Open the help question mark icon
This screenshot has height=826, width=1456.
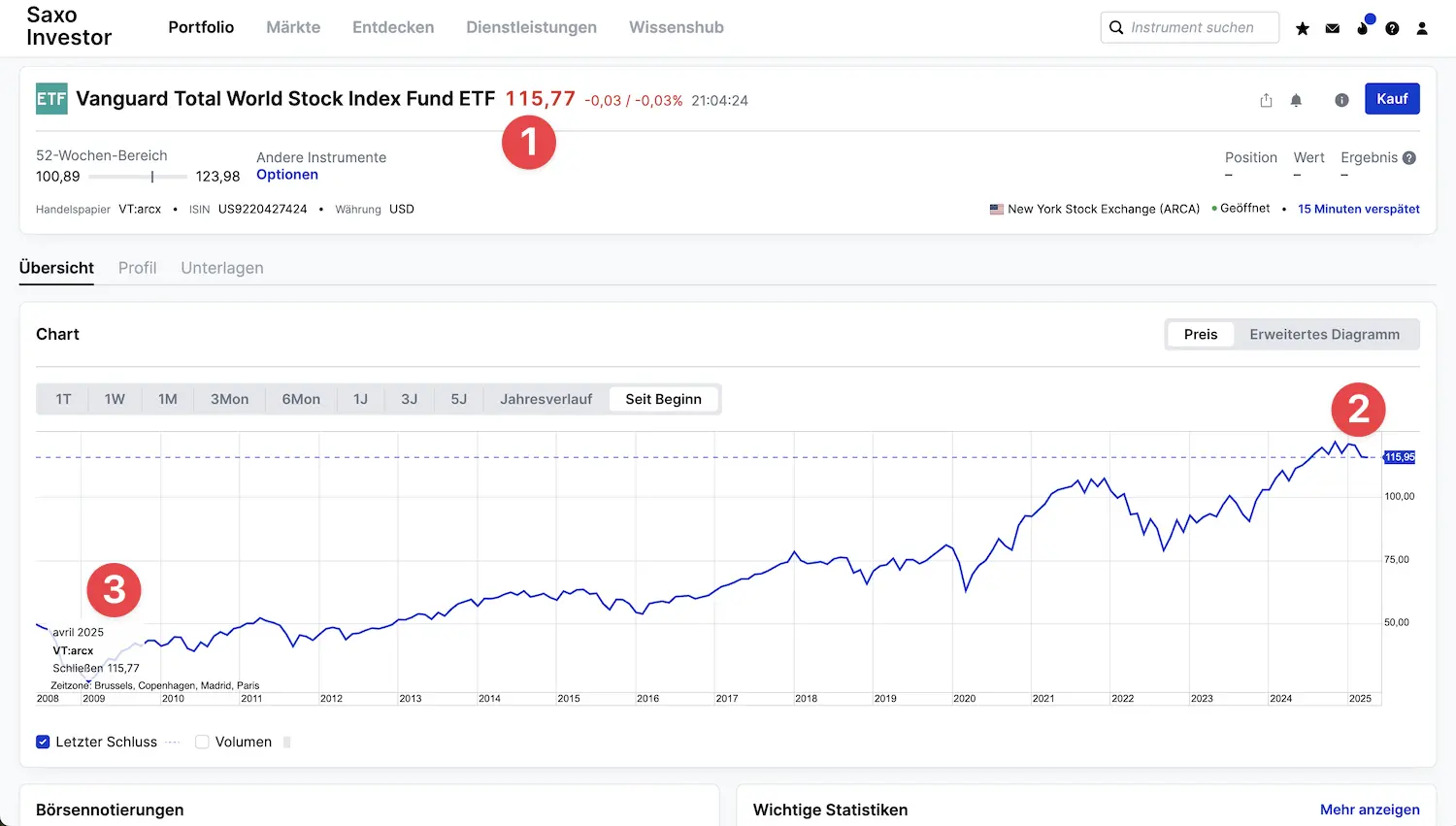1392,28
